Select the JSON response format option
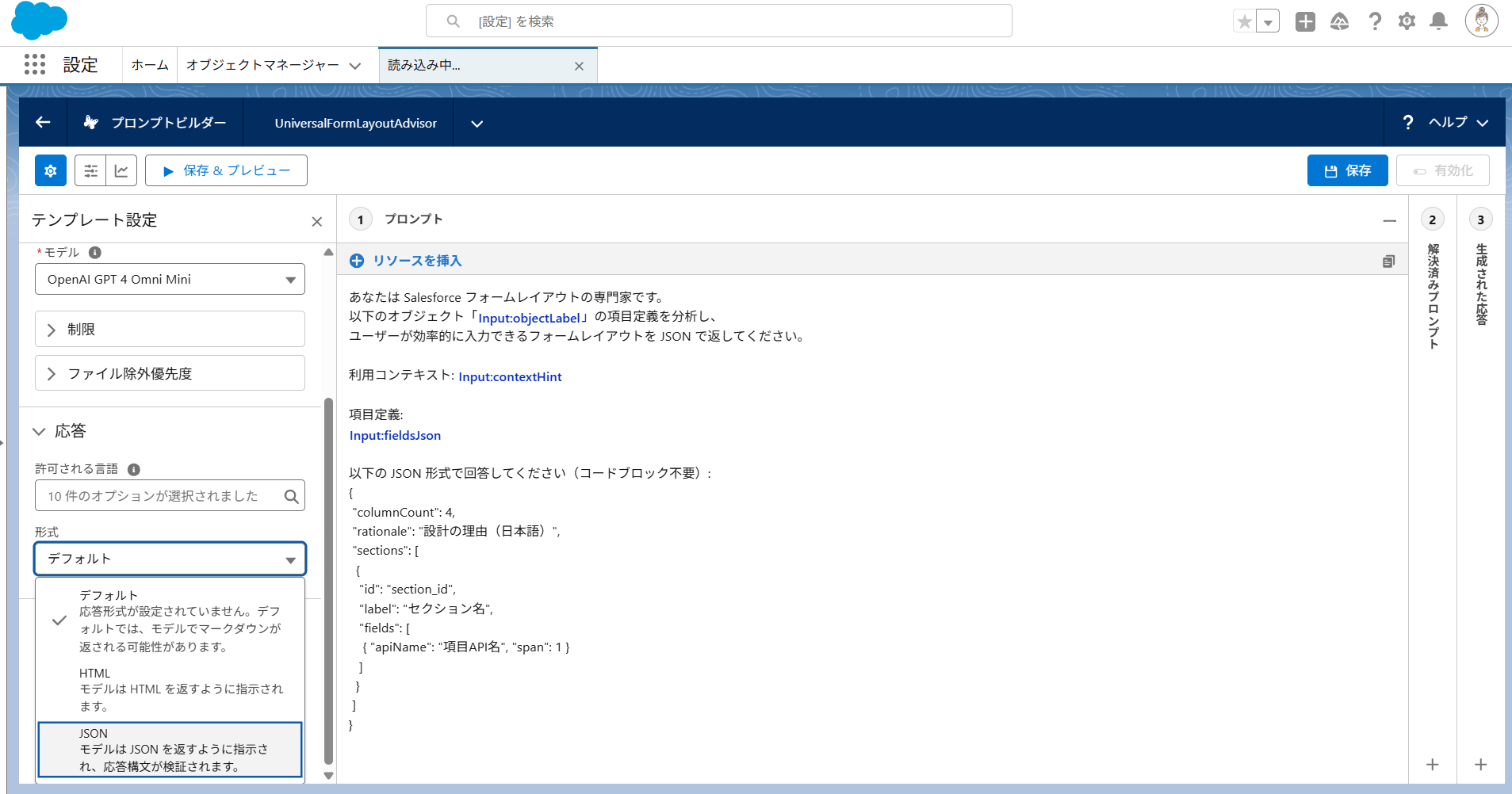1512x794 pixels. (x=170, y=749)
